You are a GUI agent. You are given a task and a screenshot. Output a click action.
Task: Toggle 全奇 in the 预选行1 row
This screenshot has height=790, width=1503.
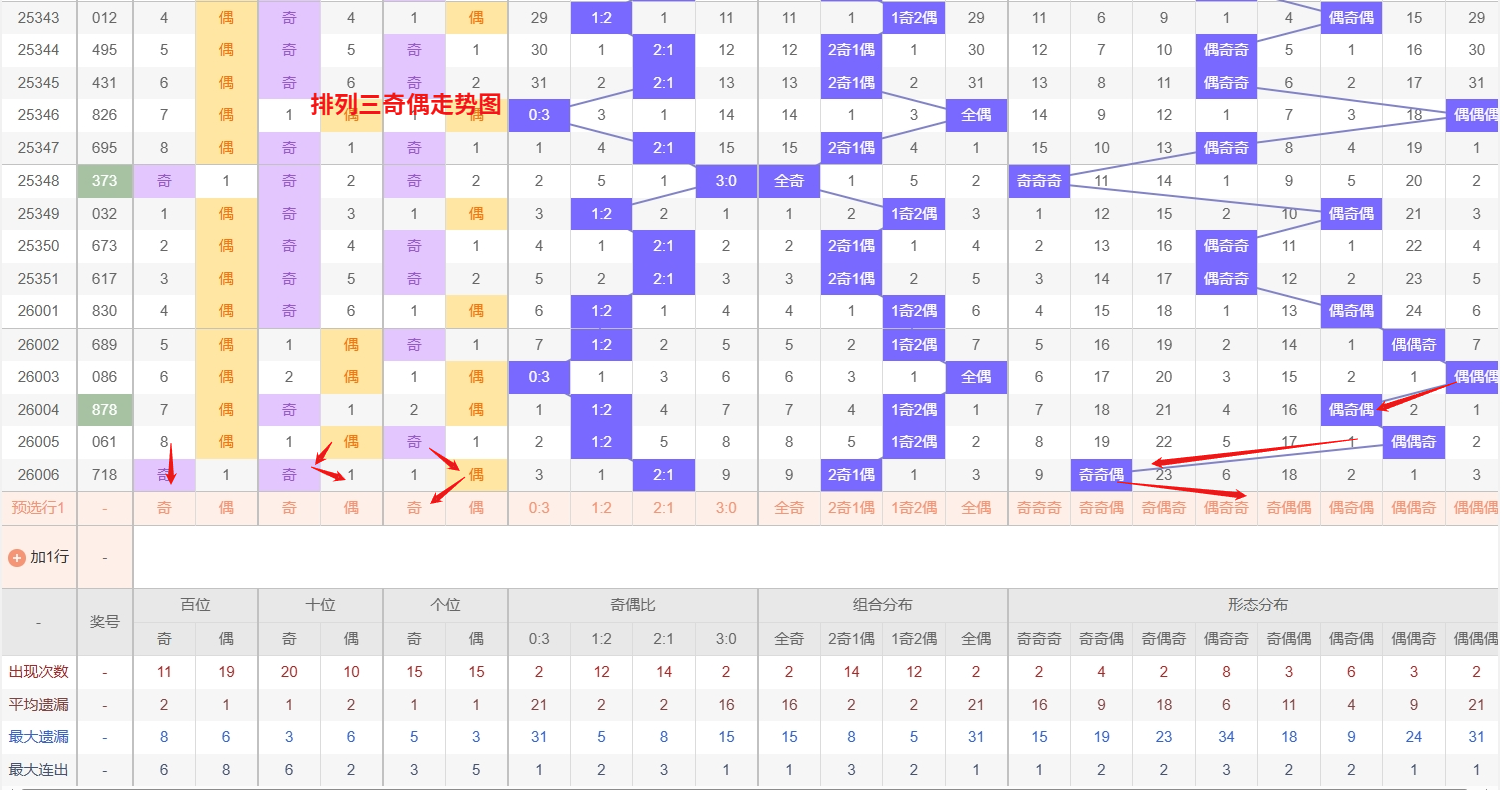[789, 508]
